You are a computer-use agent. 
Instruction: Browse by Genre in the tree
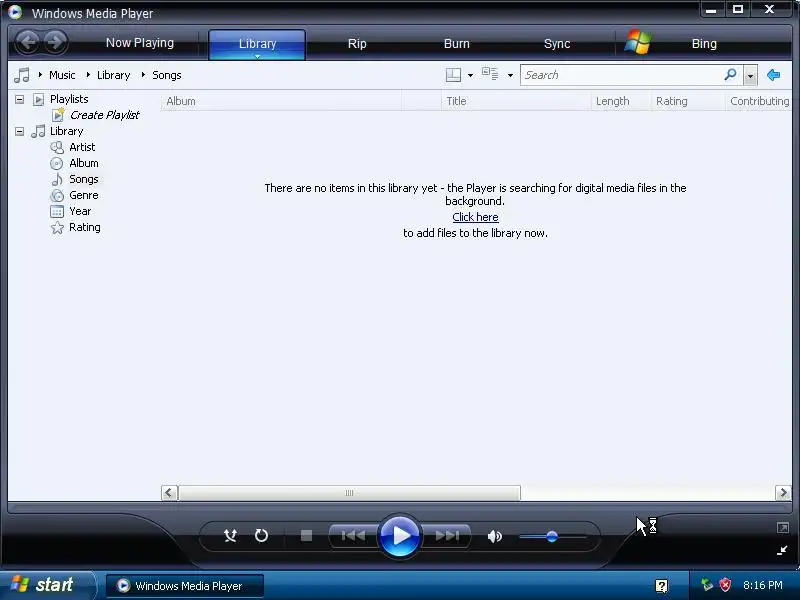[x=84, y=195]
